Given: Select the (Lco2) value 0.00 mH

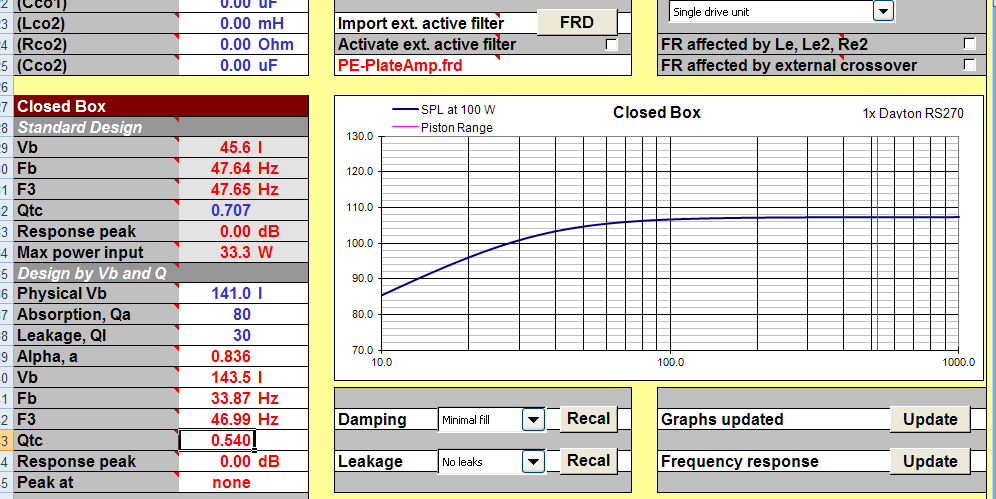Looking at the screenshot, I should [x=243, y=24].
